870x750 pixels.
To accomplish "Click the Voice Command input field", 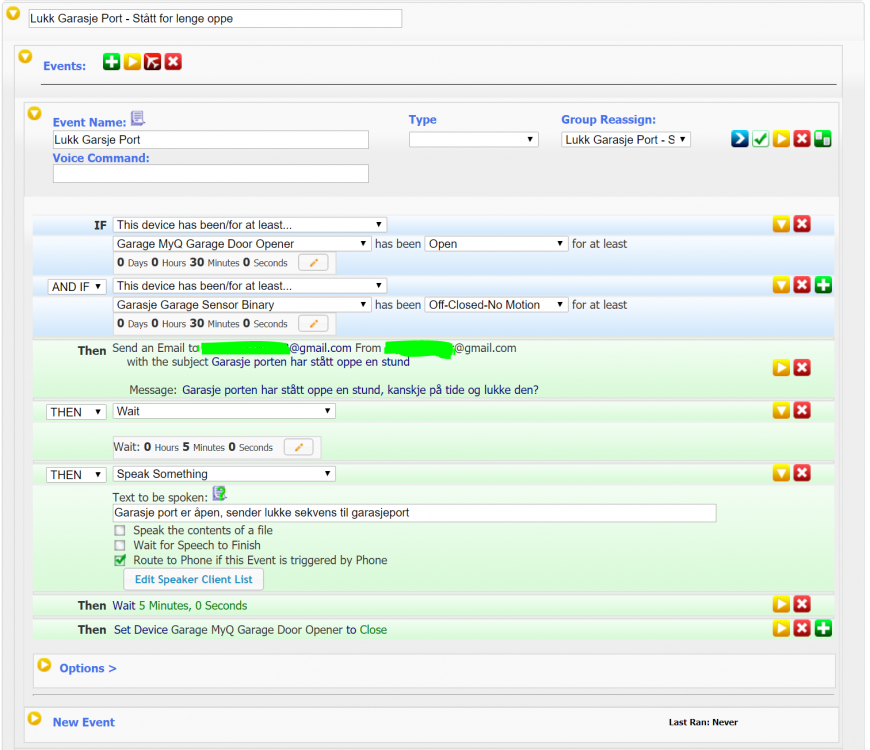I will pos(211,174).
